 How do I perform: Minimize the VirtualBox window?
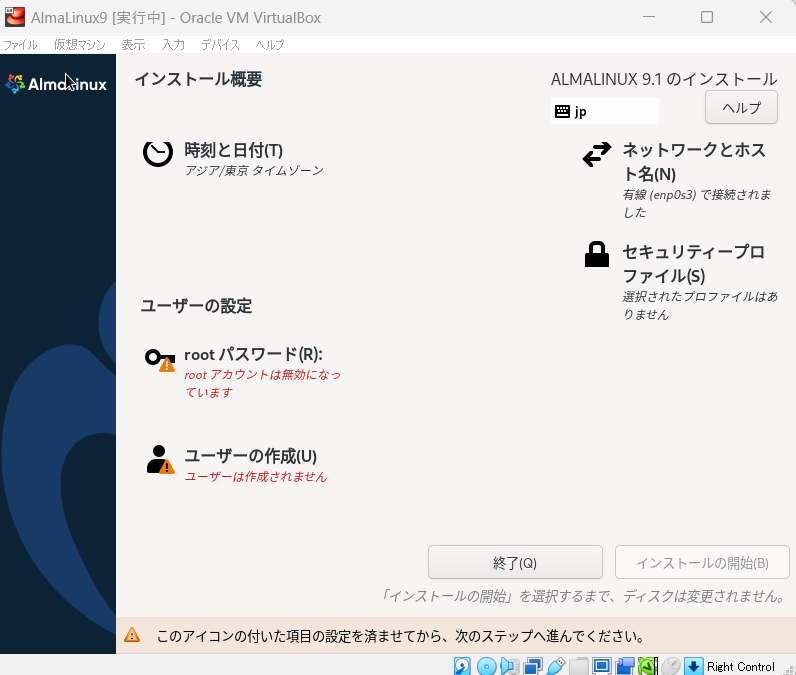tap(649, 17)
